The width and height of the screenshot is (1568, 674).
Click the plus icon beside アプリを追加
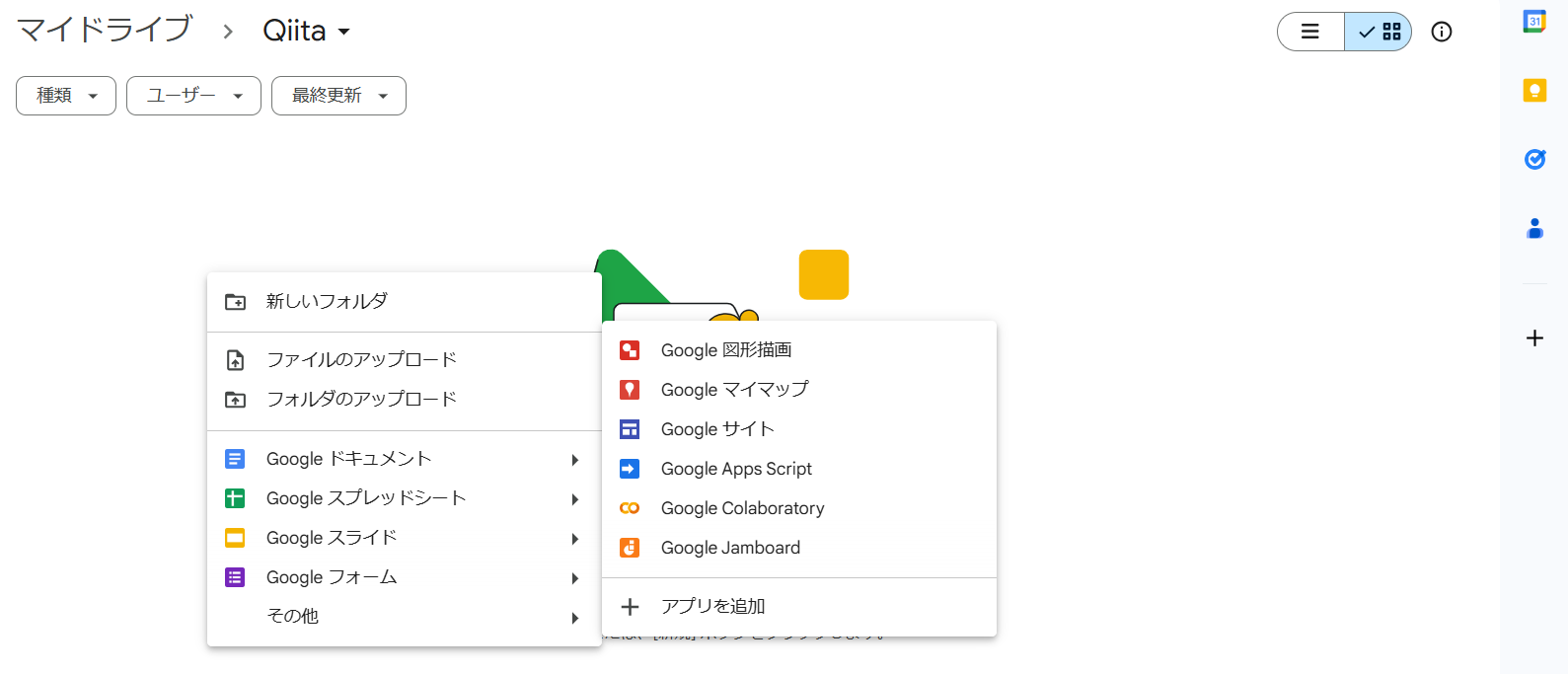(x=630, y=607)
